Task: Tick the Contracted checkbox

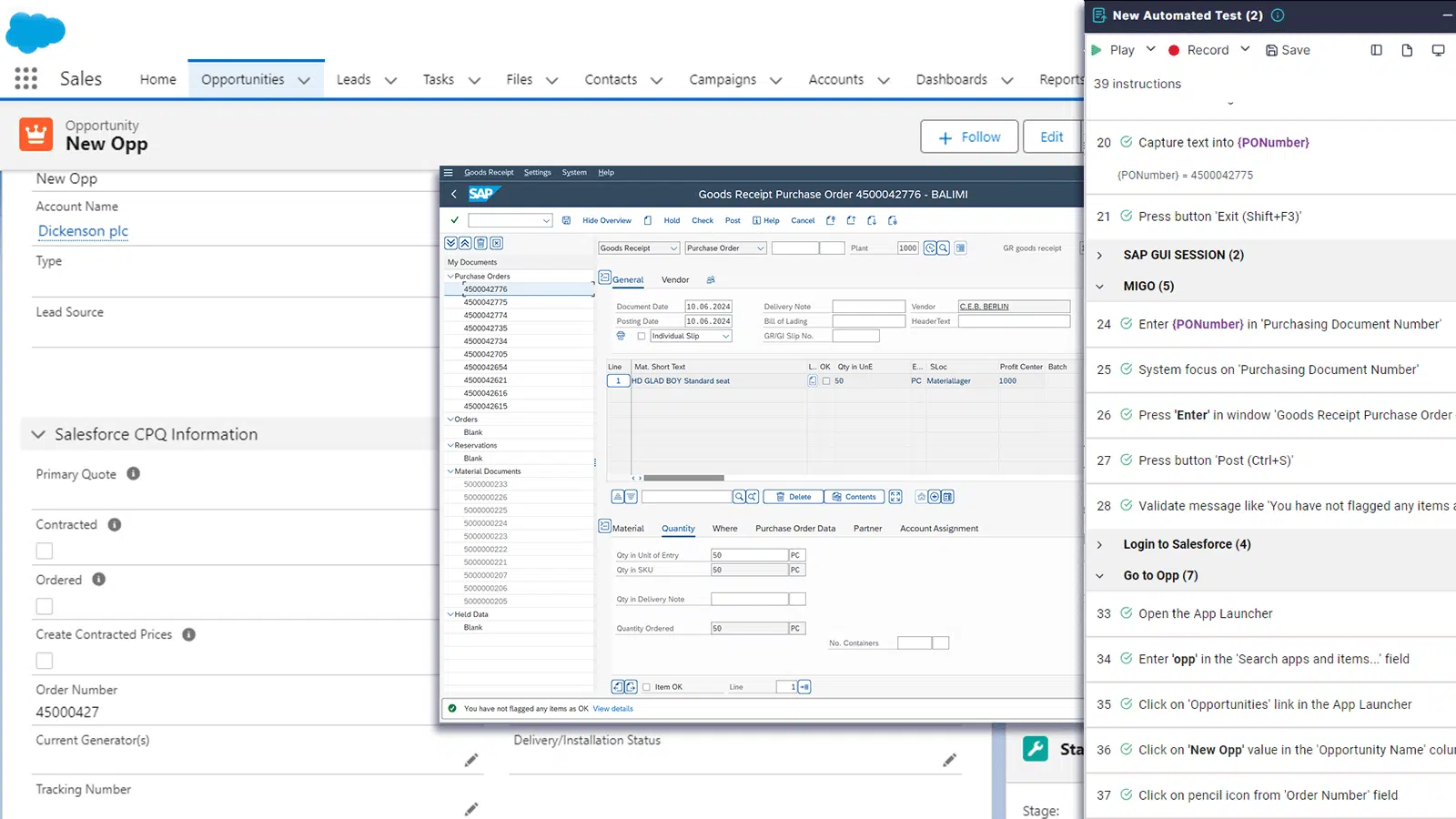Action: pyautogui.click(x=45, y=551)
